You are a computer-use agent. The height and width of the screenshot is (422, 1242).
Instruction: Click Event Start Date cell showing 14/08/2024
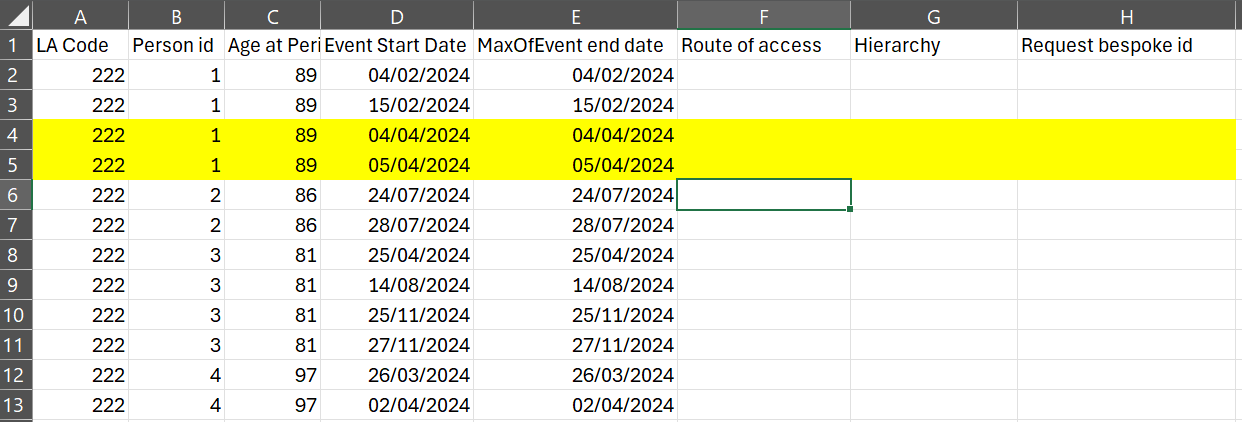(397, 285)
